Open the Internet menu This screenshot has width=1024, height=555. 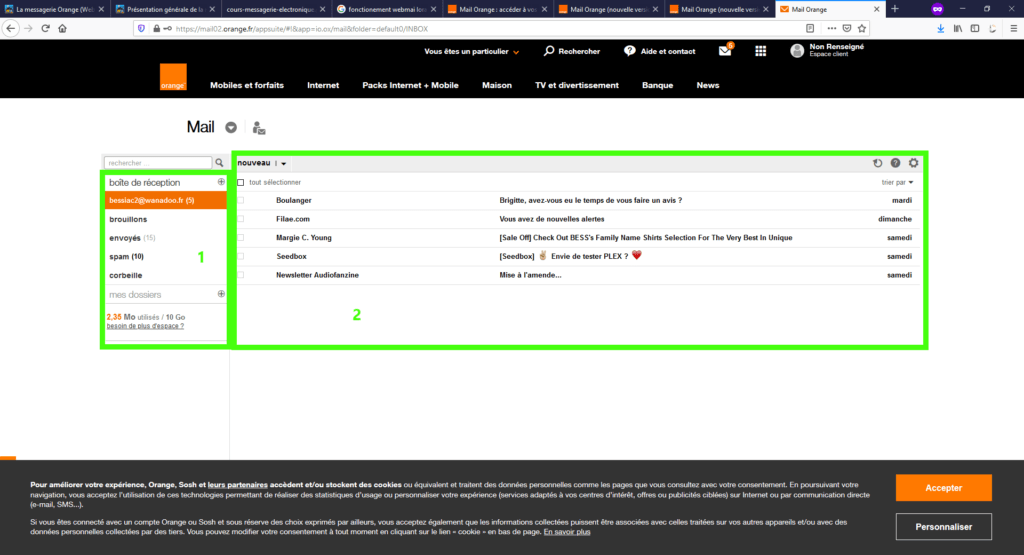tap(323, 86)
